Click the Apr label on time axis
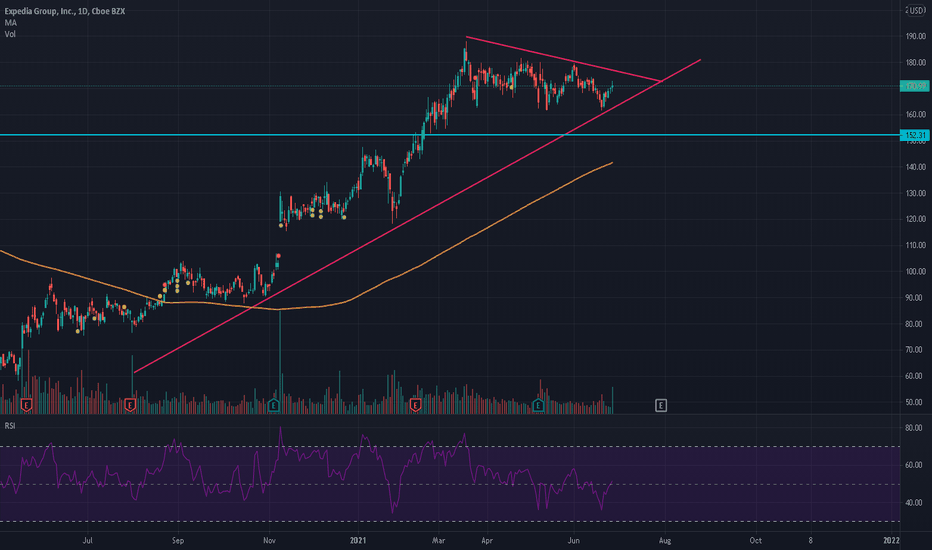Image resolution: width=932 pixels, height=550 pixels. pyautogui.click(x=487, y=540)
